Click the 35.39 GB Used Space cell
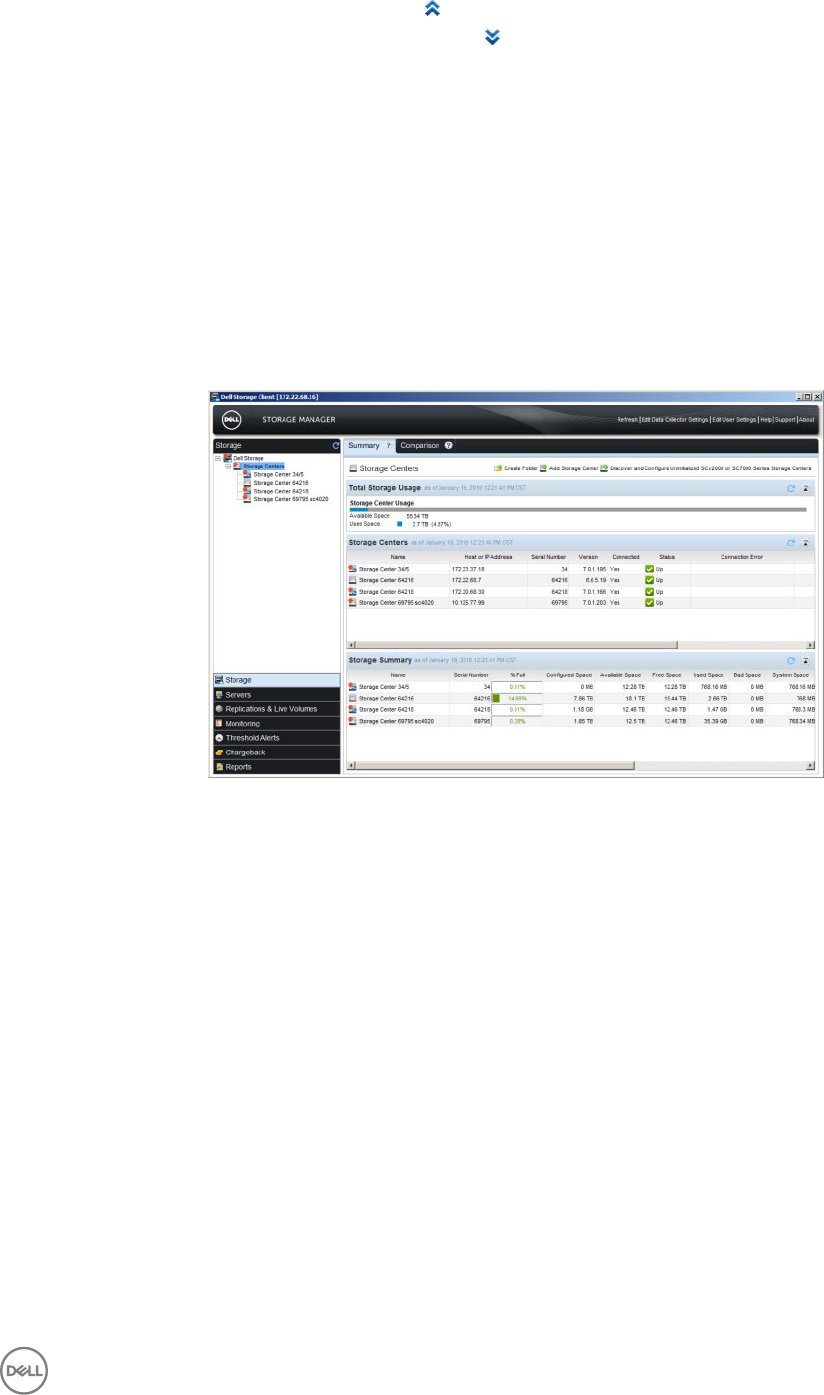This screenshot has width=824, height=1395. coord(709,721)
